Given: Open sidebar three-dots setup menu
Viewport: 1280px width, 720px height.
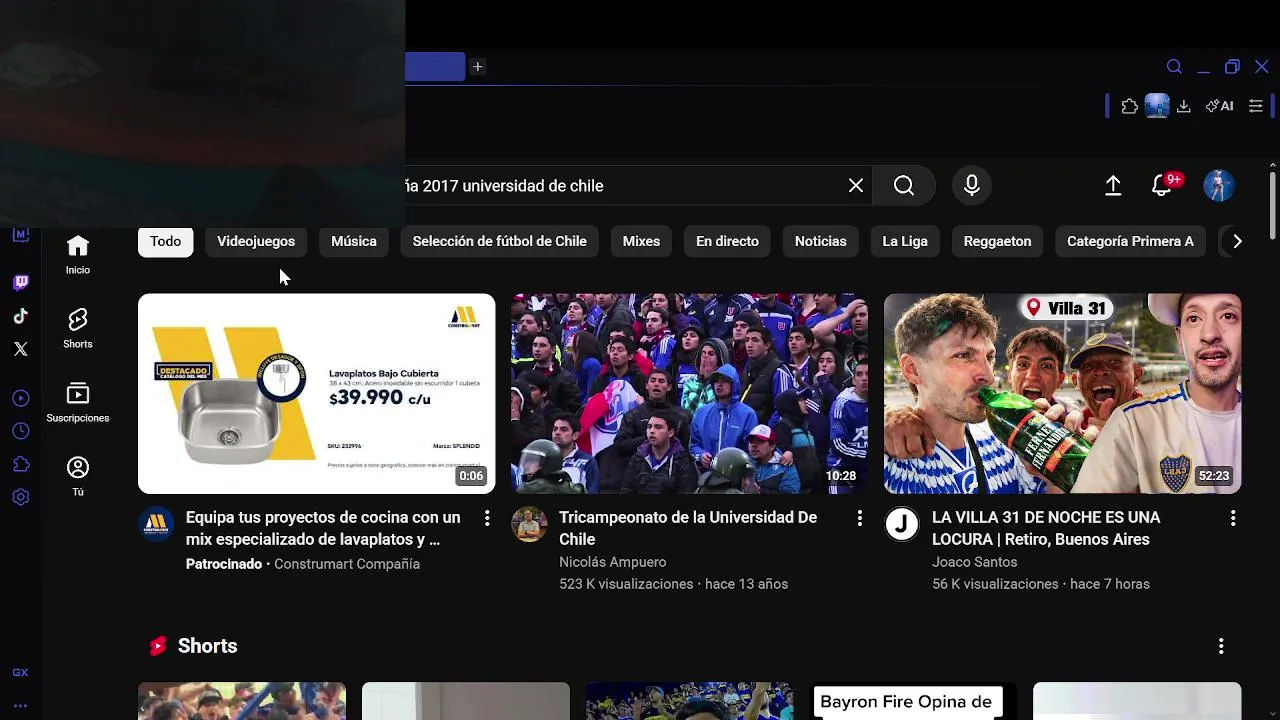Looking at the screenshot, I should pos(21,705).
